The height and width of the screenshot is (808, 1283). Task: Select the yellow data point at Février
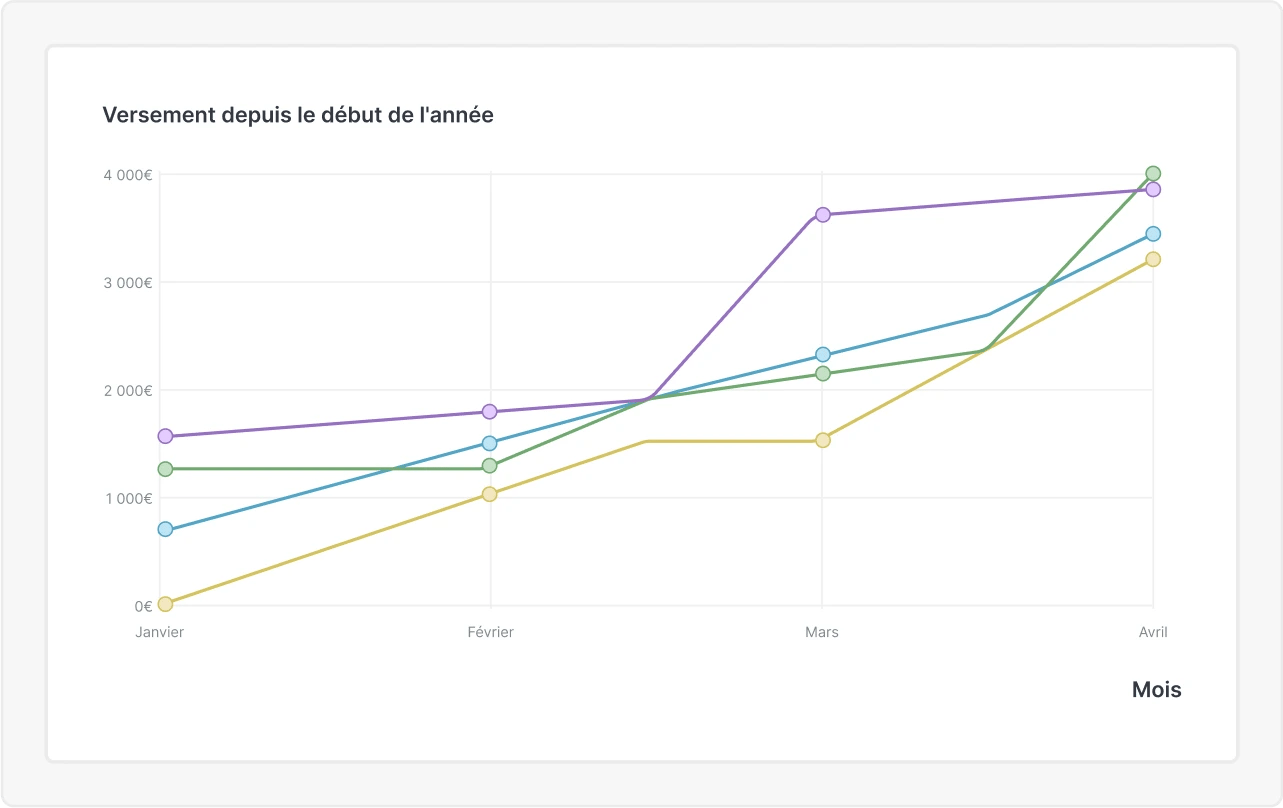point(490,494)
